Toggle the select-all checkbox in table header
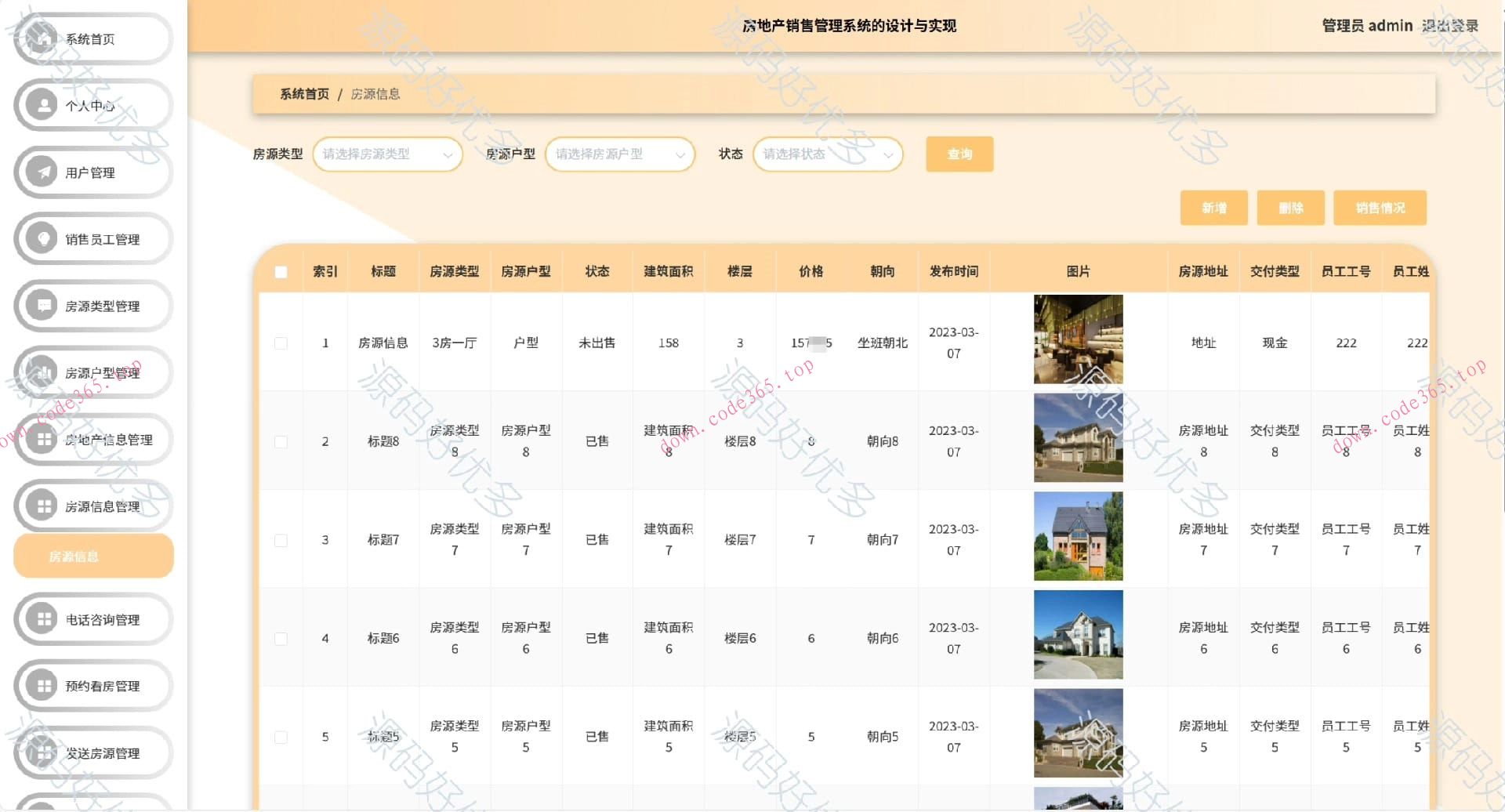The height and width of the screenshot is (812, 1505). (281, 271)
